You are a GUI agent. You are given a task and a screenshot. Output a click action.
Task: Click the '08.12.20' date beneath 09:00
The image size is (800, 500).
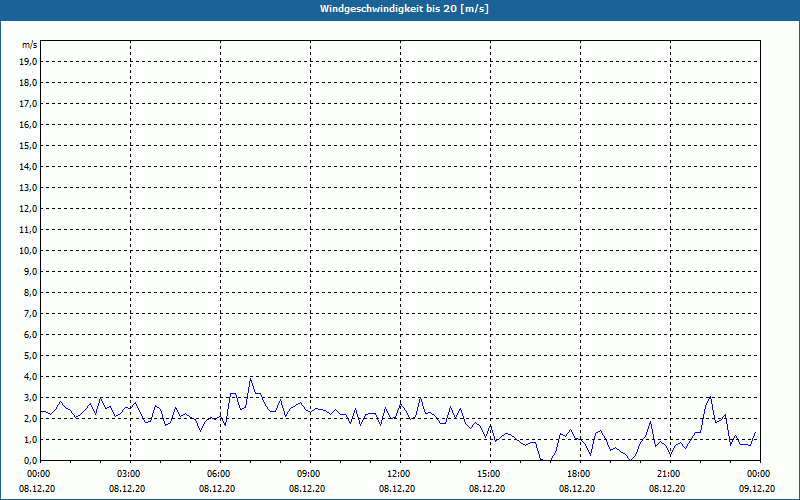[307, 488]
